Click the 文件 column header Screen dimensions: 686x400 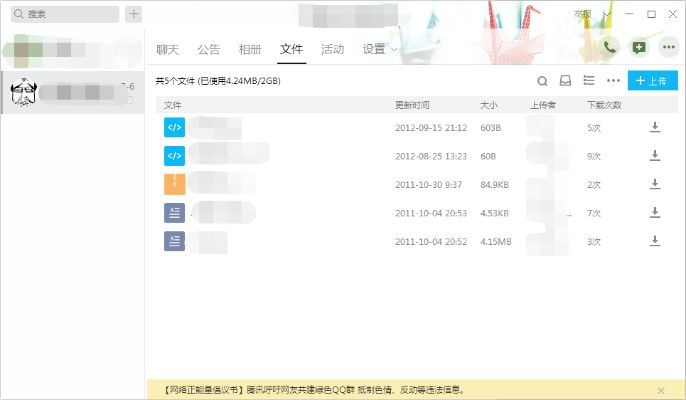click(172, 105)
